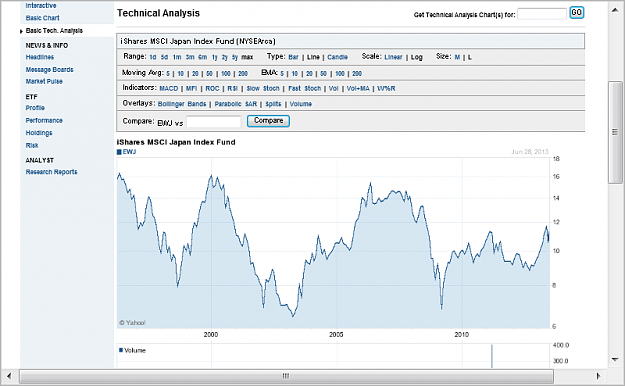Click vertical scrollbar up arrow

point(615,10)
